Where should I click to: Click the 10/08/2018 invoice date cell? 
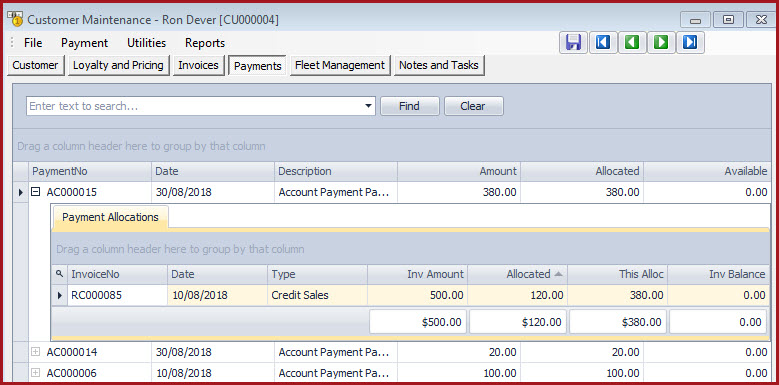[218, 295]
